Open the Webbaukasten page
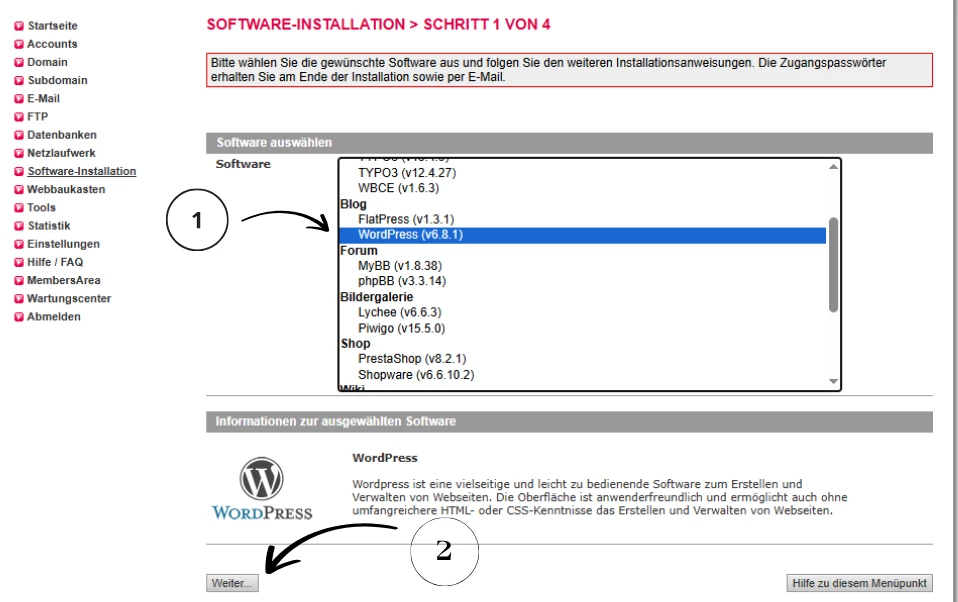 (x=66, y=189)
